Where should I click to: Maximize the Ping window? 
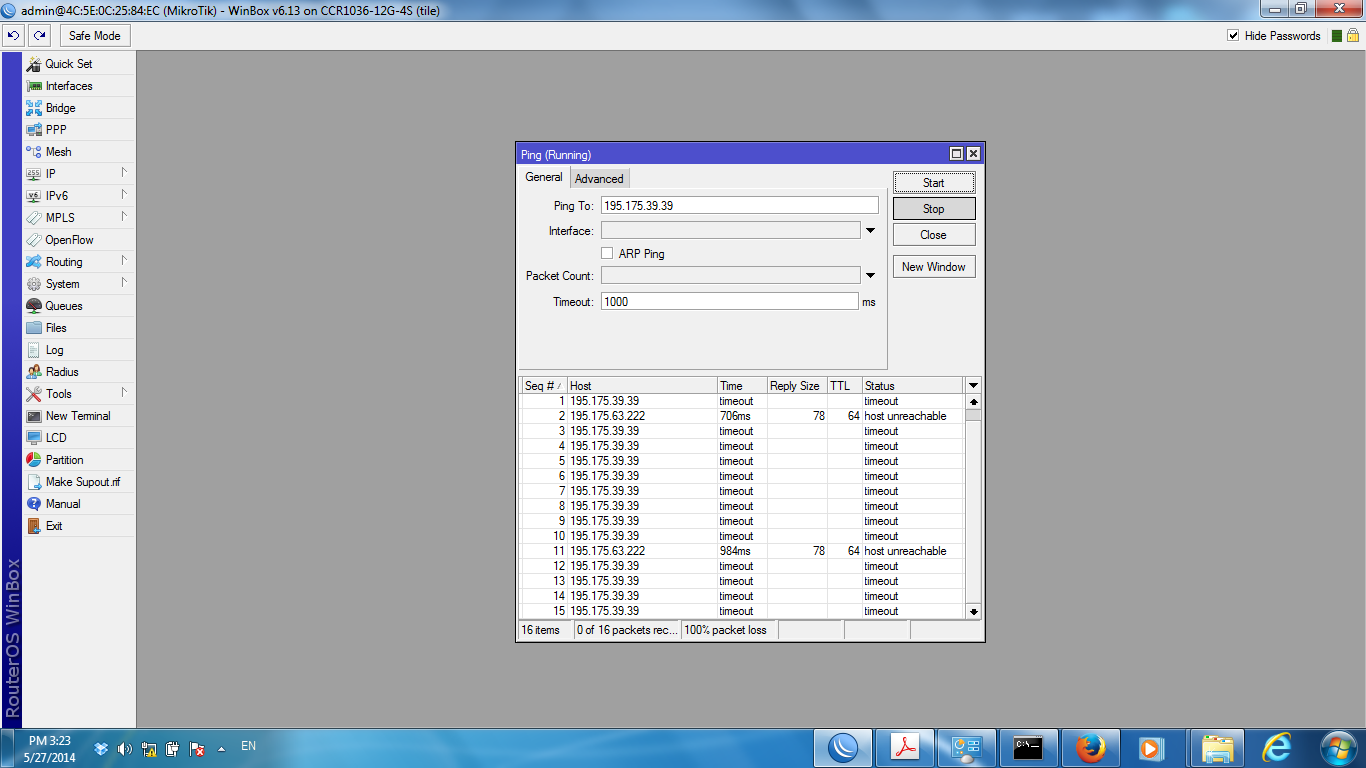coord(956,154)
